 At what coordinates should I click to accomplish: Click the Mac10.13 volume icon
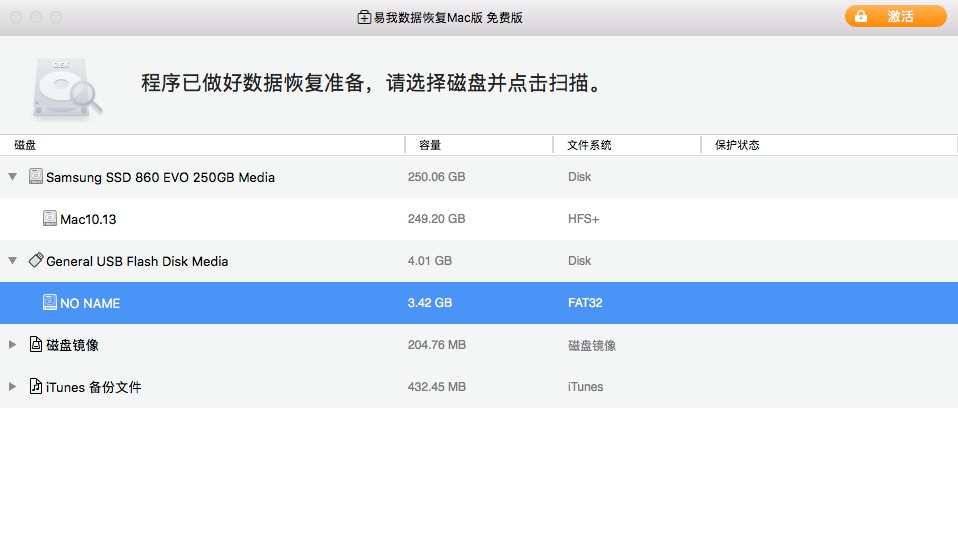pos(50,218)
